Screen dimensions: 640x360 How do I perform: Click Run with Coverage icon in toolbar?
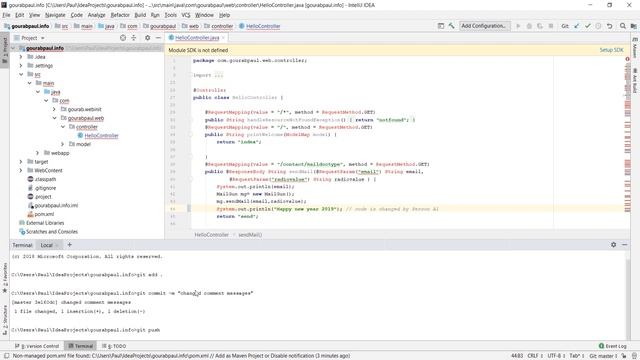pos(540,26)
